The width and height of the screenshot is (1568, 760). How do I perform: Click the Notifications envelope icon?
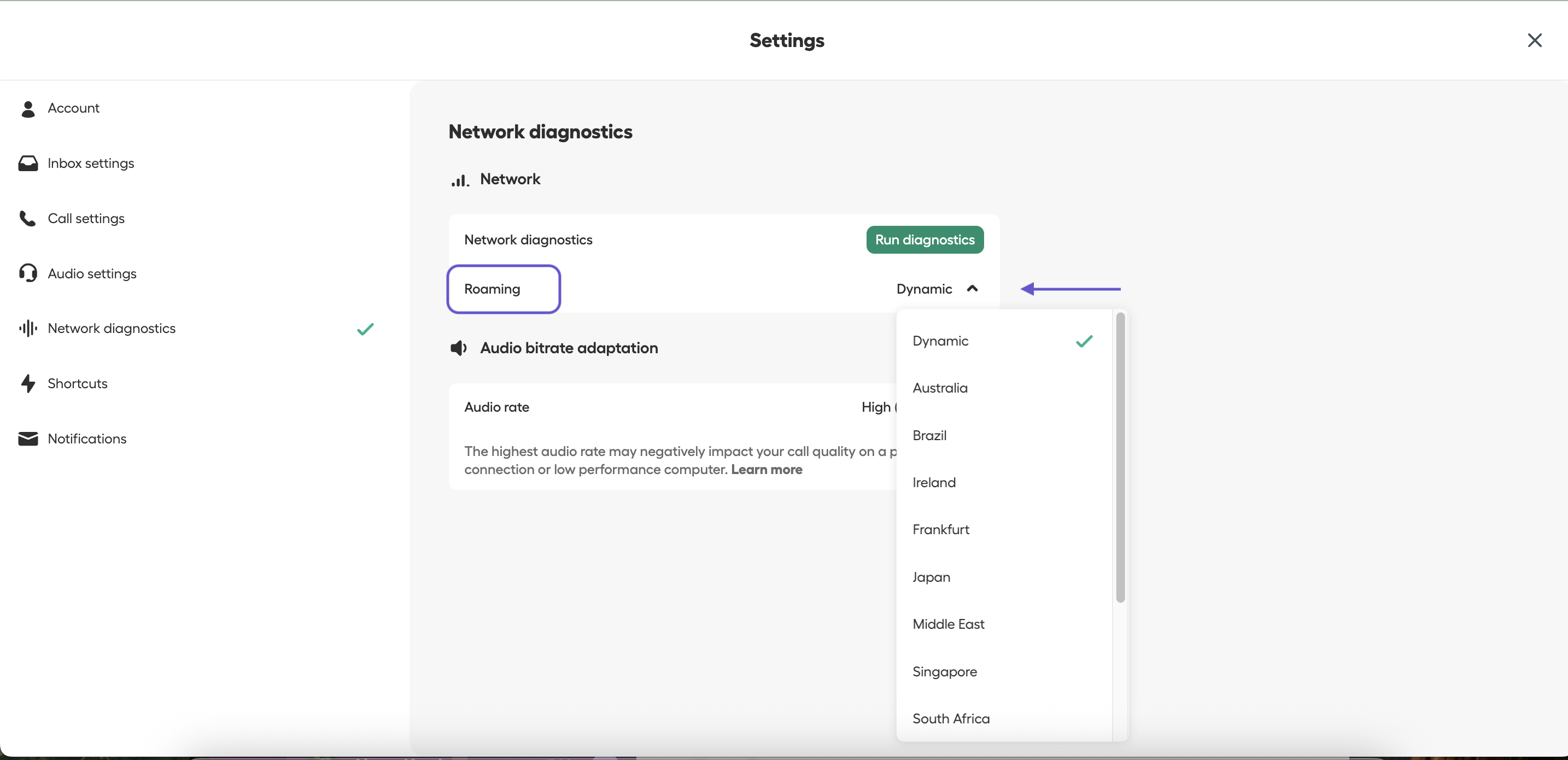click(28, 439)
